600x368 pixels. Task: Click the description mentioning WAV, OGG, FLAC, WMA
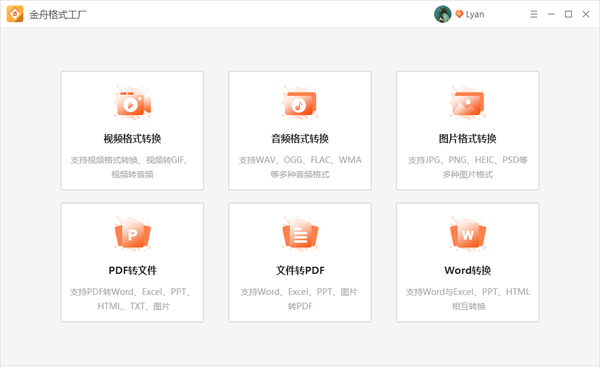(x=300, y=167)
